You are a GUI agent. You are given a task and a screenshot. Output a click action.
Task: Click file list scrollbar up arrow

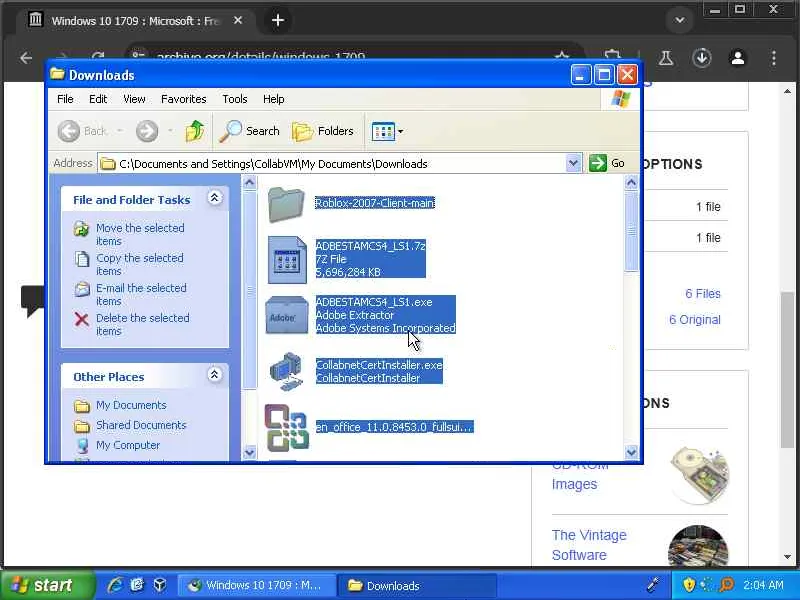pyautogui.click(x=631, y=182)
